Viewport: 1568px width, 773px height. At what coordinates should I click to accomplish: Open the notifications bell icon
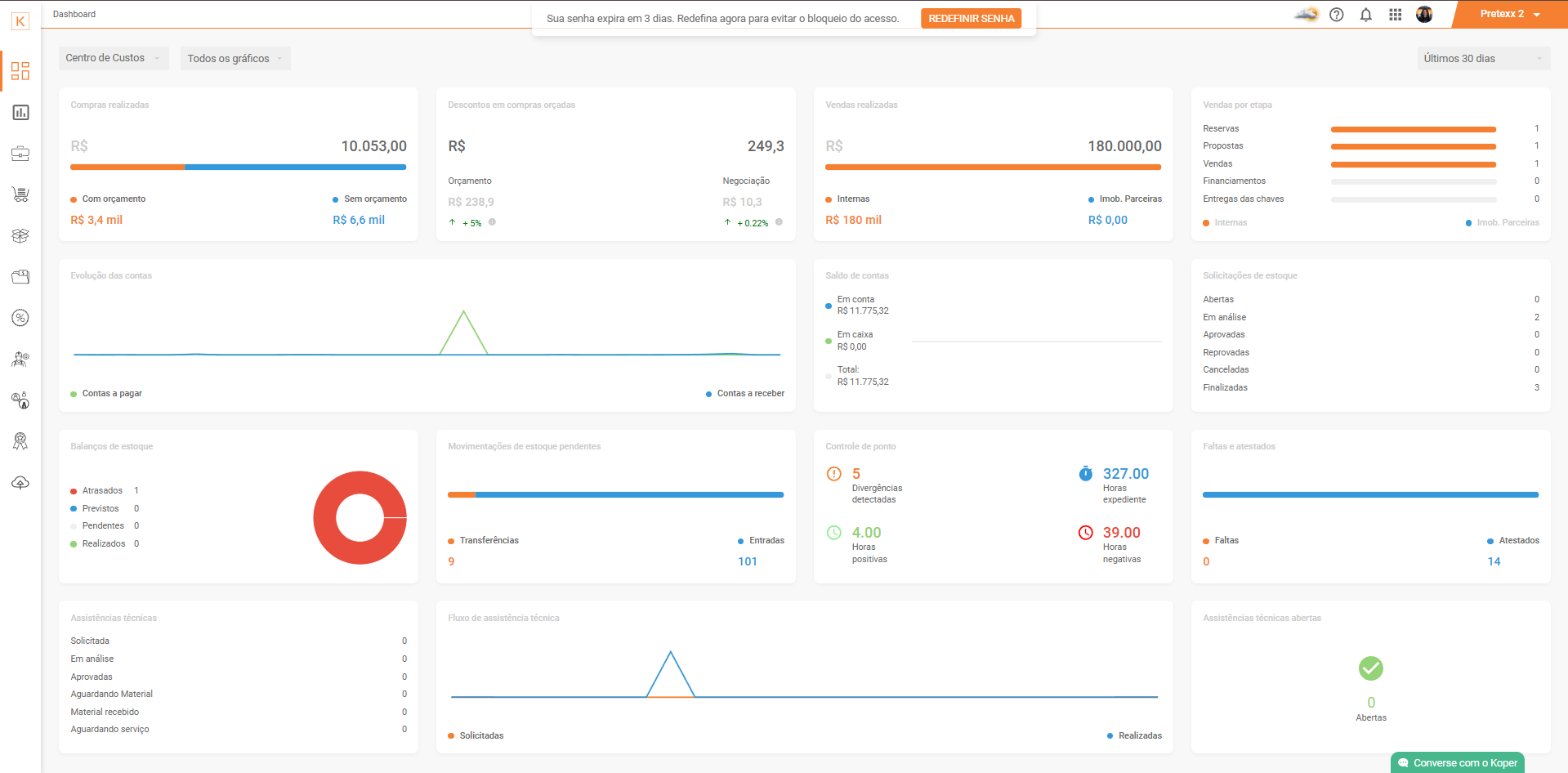point(1365,15)
